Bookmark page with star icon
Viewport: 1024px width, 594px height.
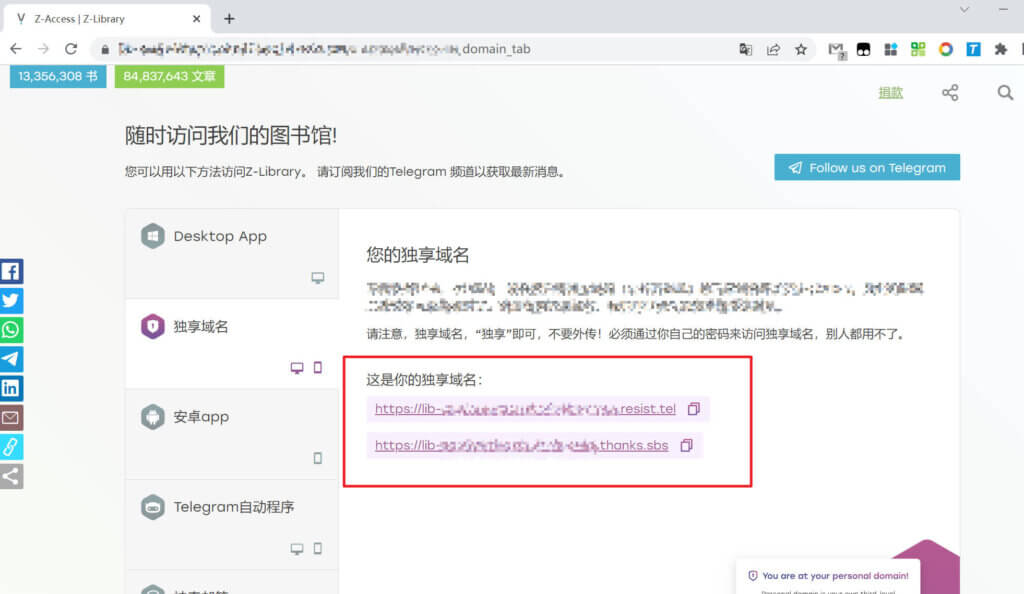click(x=801, y=49)
